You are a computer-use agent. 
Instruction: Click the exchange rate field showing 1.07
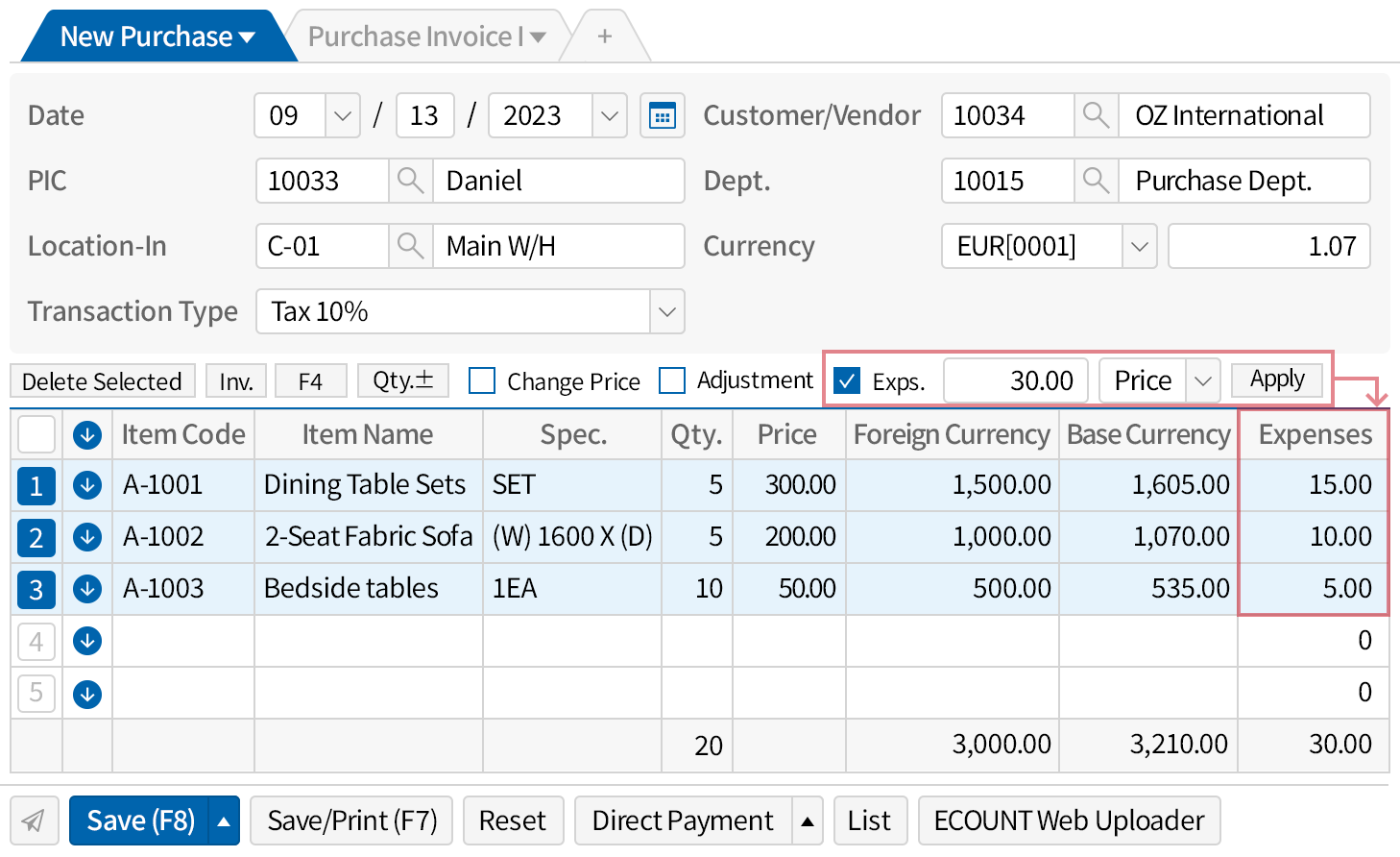(1267, 247)
